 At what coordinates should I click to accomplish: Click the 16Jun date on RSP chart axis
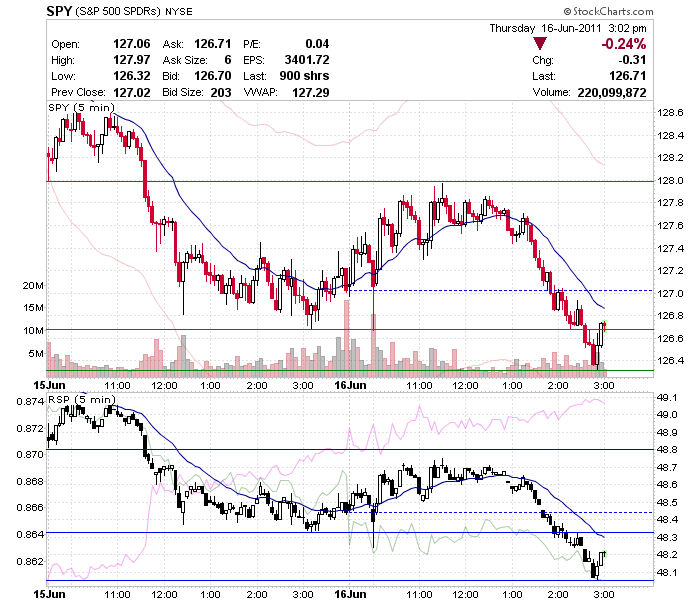click(x=350, y=595)
